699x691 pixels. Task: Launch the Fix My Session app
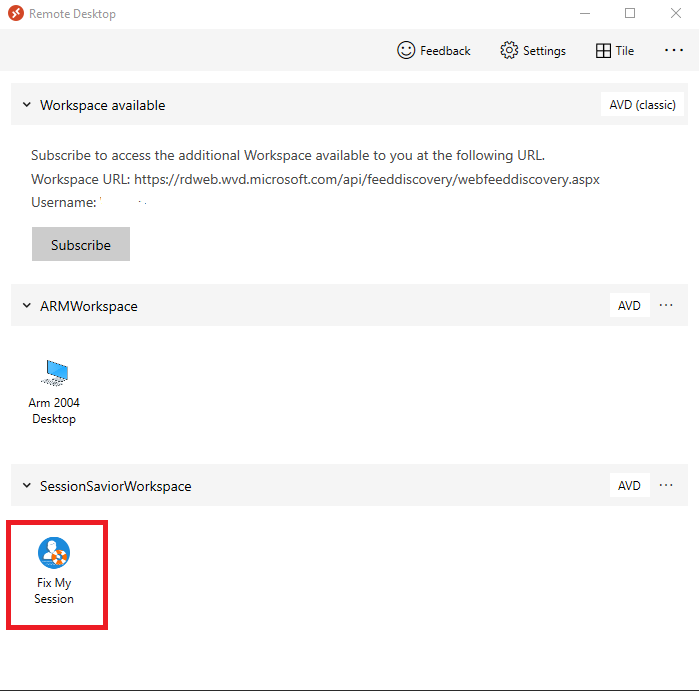[x=54, y=571]
